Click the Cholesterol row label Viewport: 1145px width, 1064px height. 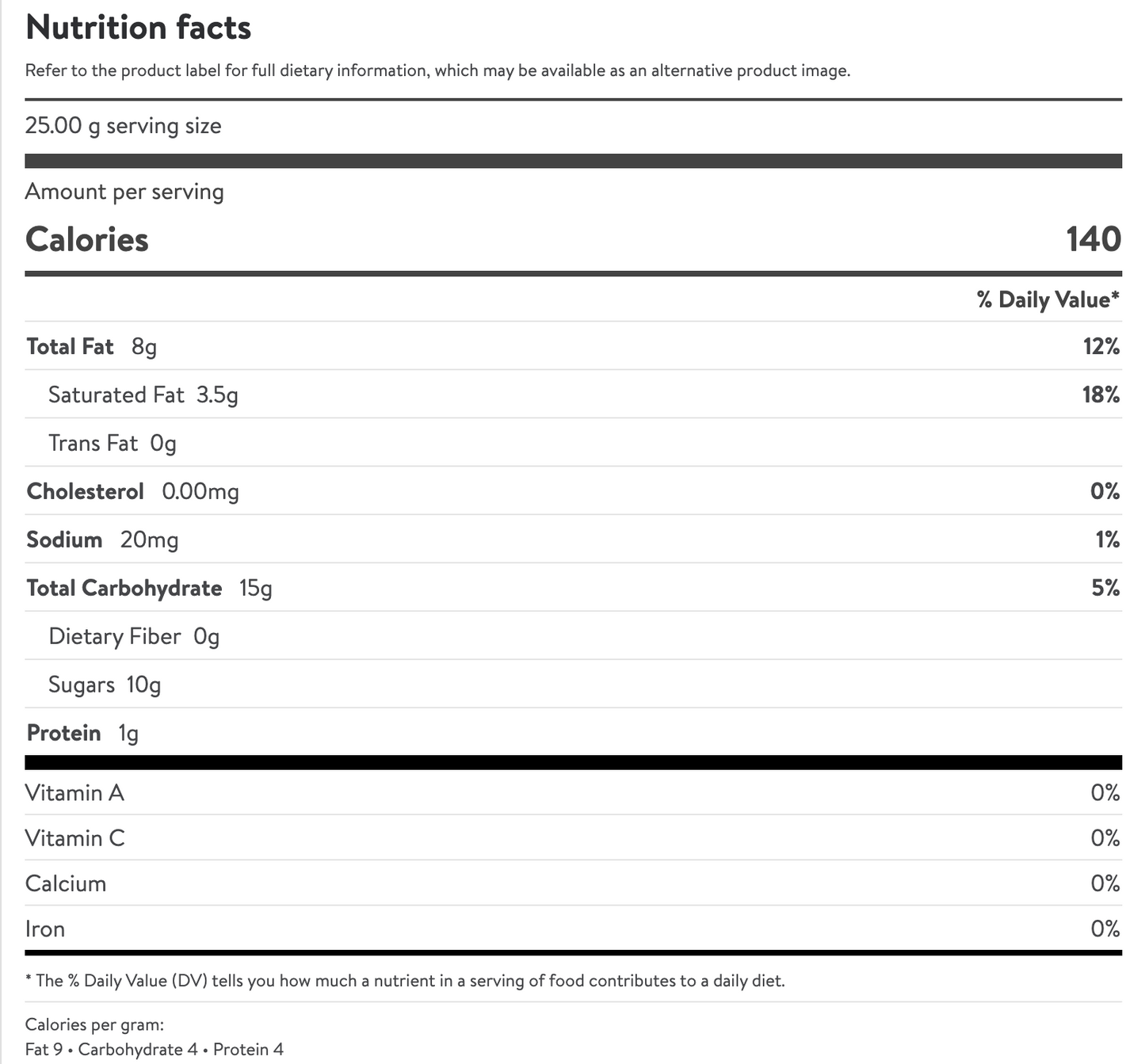(x=86, y=492)
